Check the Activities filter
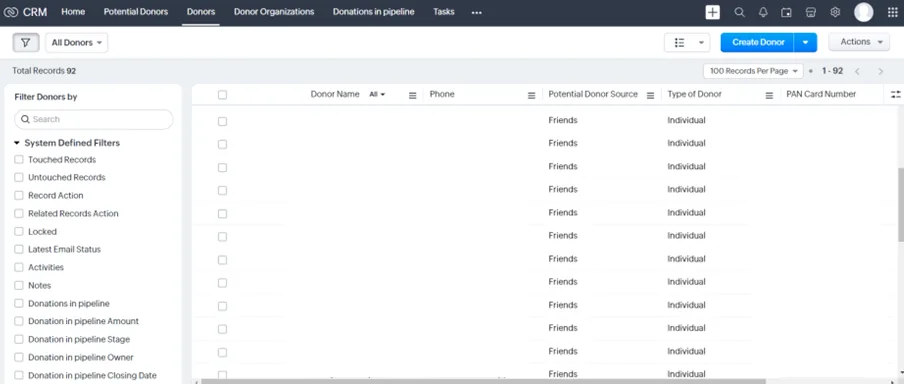Screen dimensions: 904x384 pyautogui.click(x=19, y=268)
